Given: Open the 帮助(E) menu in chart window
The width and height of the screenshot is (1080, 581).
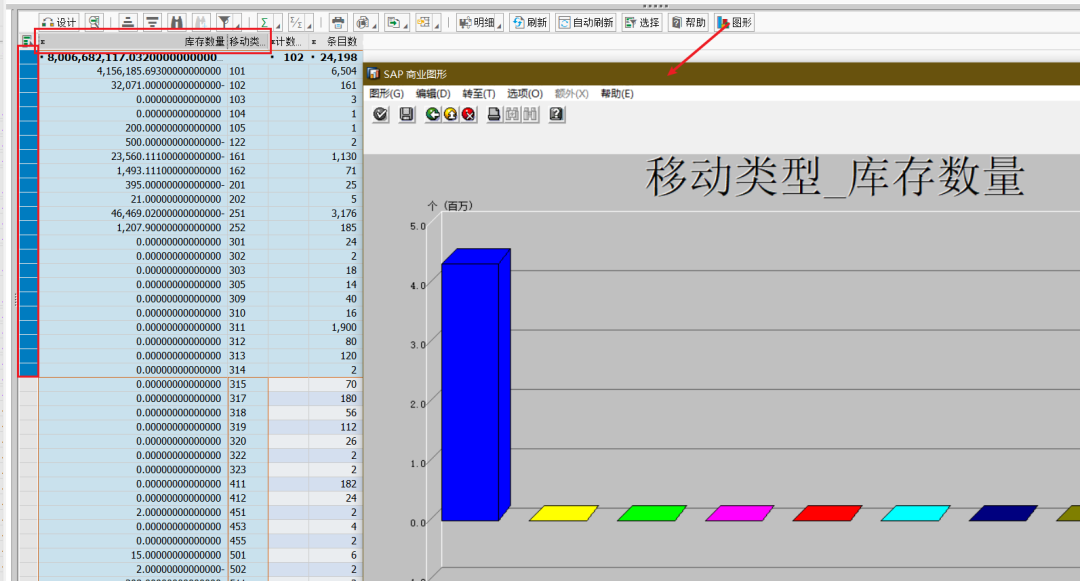Looking at the screenshot, I should point(616,94).
